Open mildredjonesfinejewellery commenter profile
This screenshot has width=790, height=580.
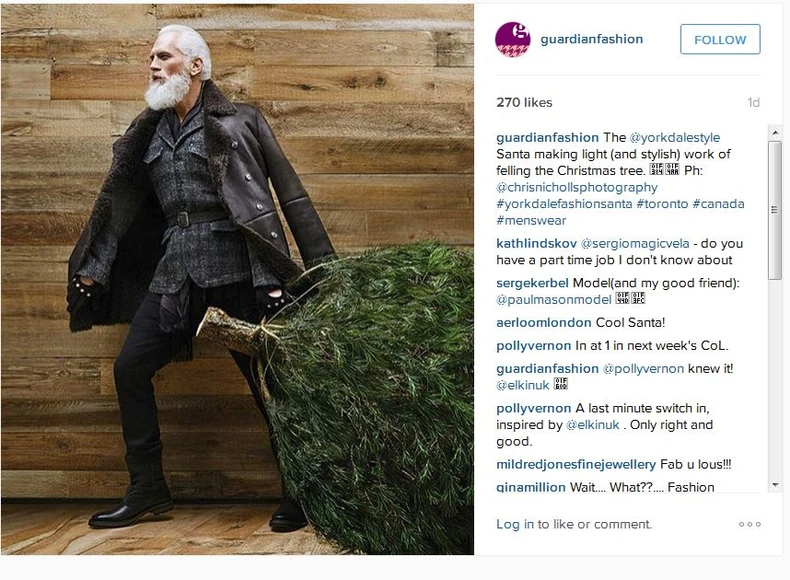(576, 465)
